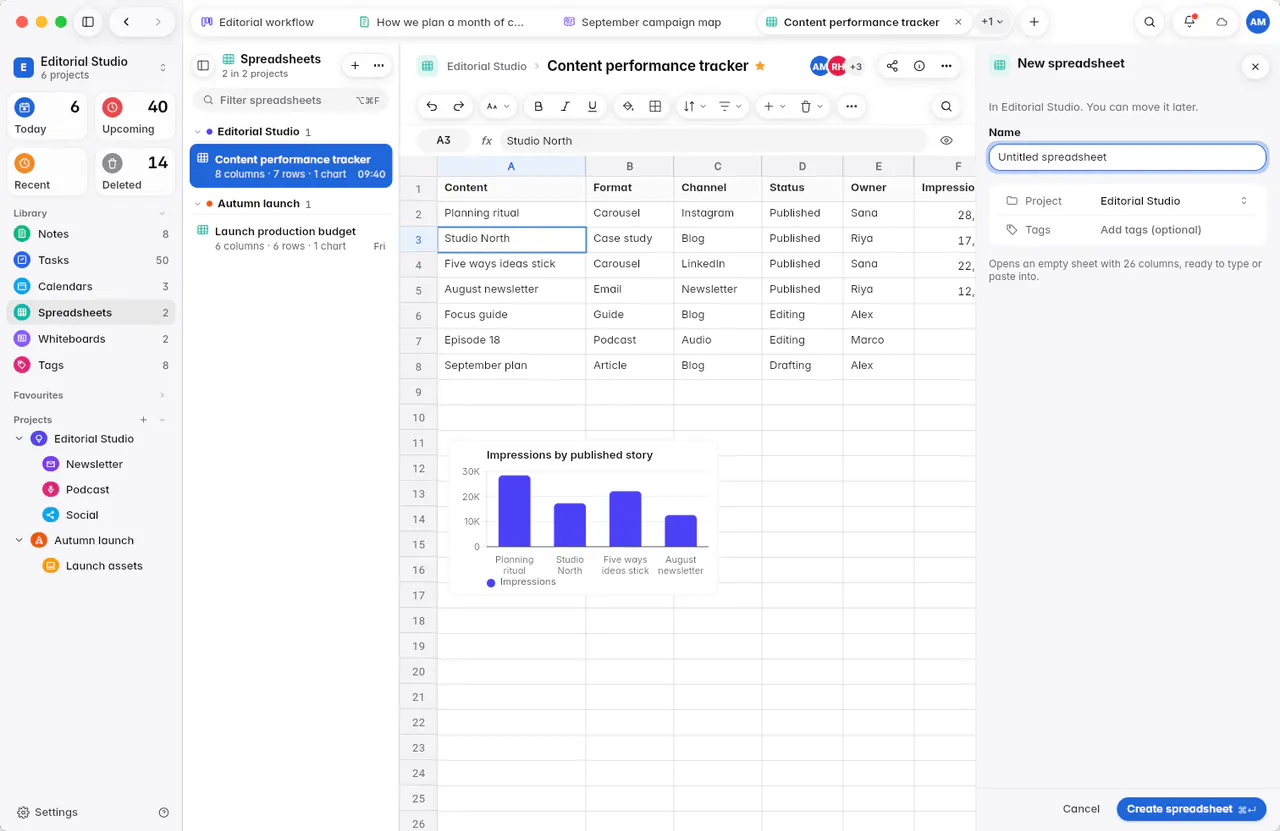Close the Content performance tracker tab
This screenshot has width=1280, height=831.
coord(959,22)
